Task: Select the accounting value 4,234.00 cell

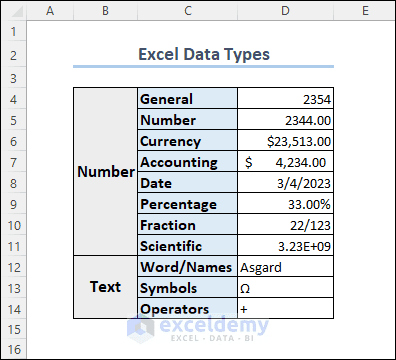Action: tap(286, 162)
